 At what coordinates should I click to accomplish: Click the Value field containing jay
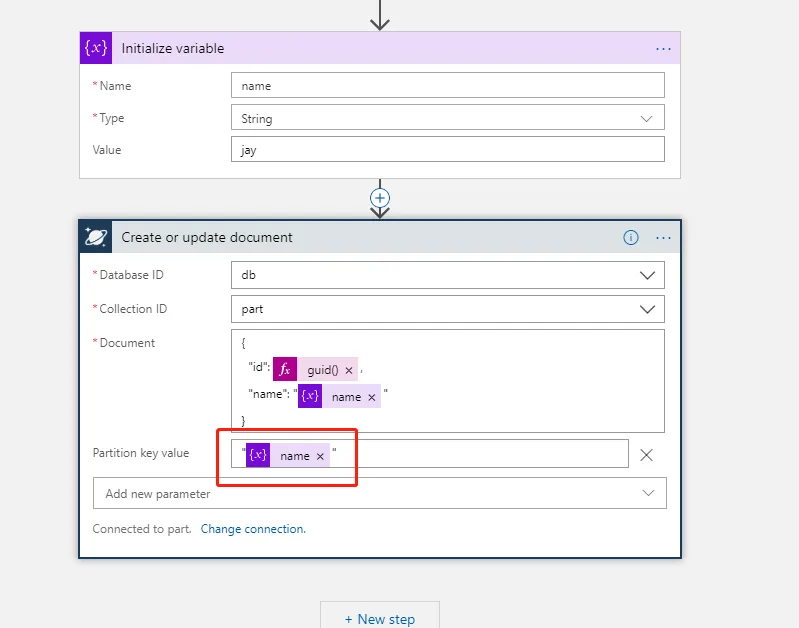448,149
